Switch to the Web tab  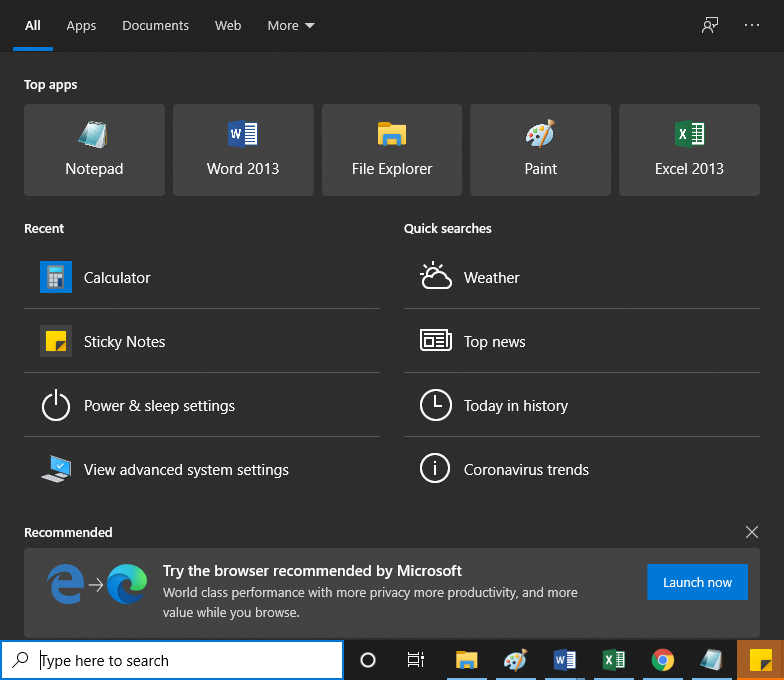(x=228, y=26)
